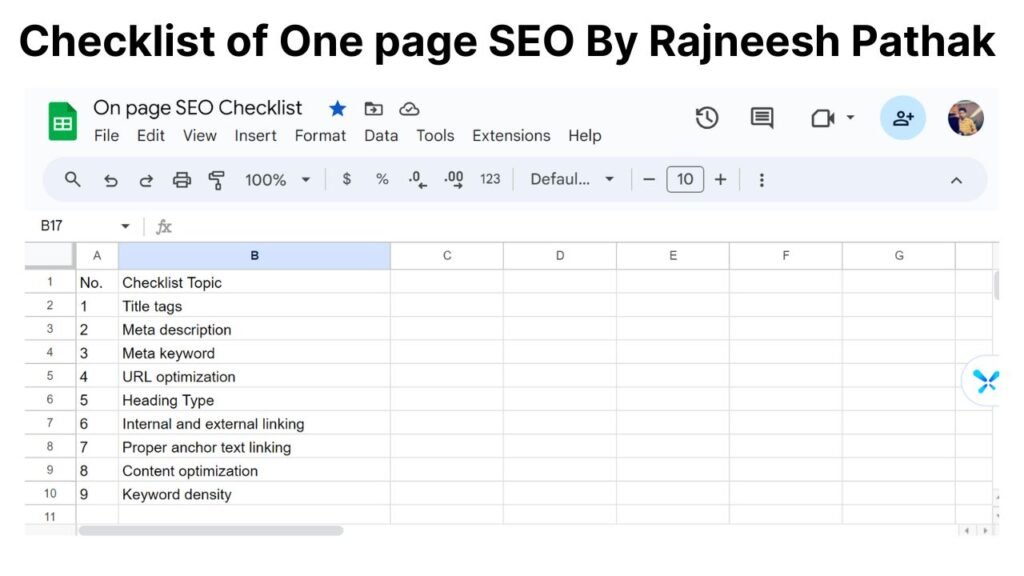Select column D header

[560, 256]
